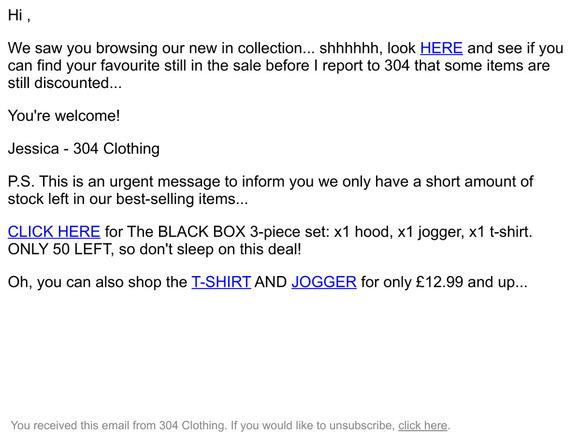The height and width of the screenshot is (436, 580).
Task: Click the 'Oh, you can also shop the' text
Action: coord(97,282)
